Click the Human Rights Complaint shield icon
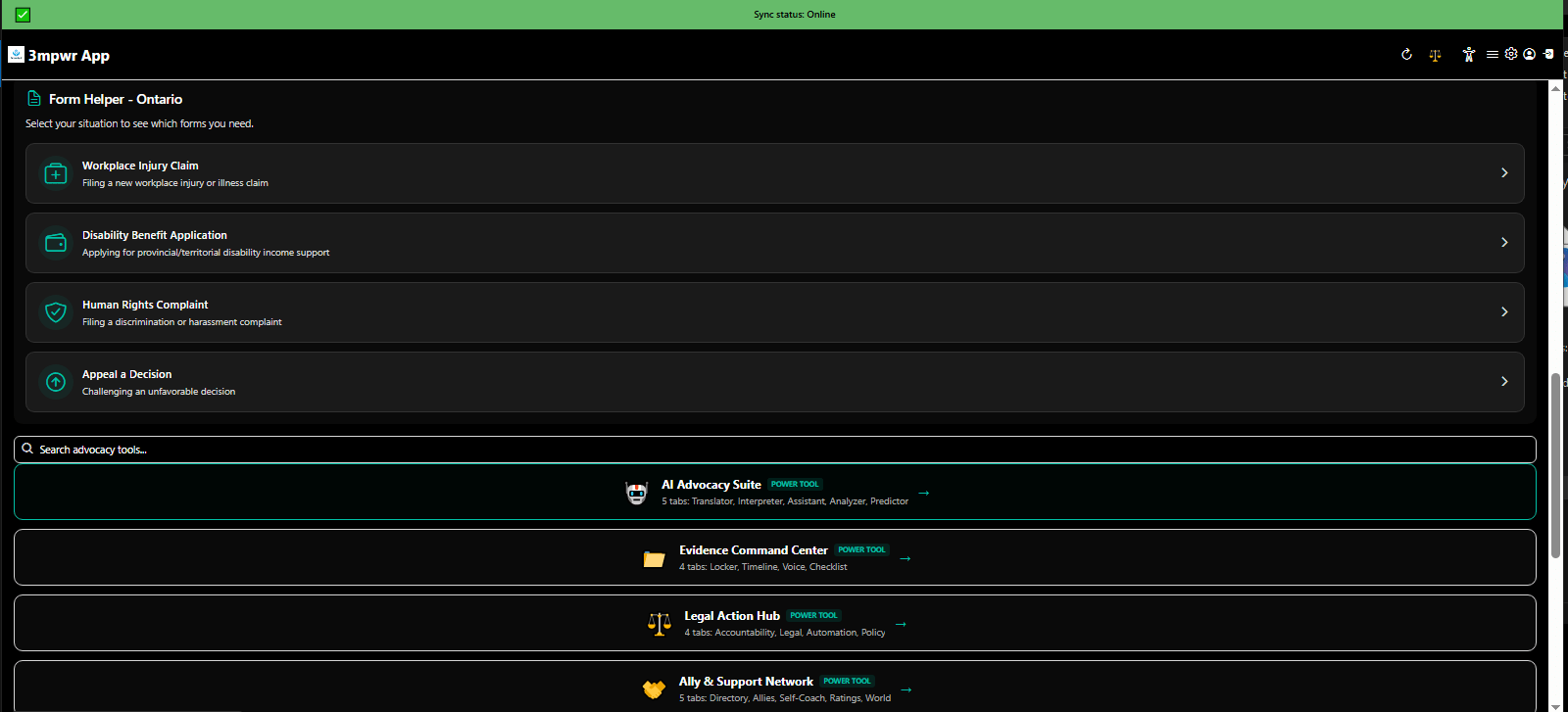The width and height of the screenshot is (1568, 712). [x=56, y=312]
